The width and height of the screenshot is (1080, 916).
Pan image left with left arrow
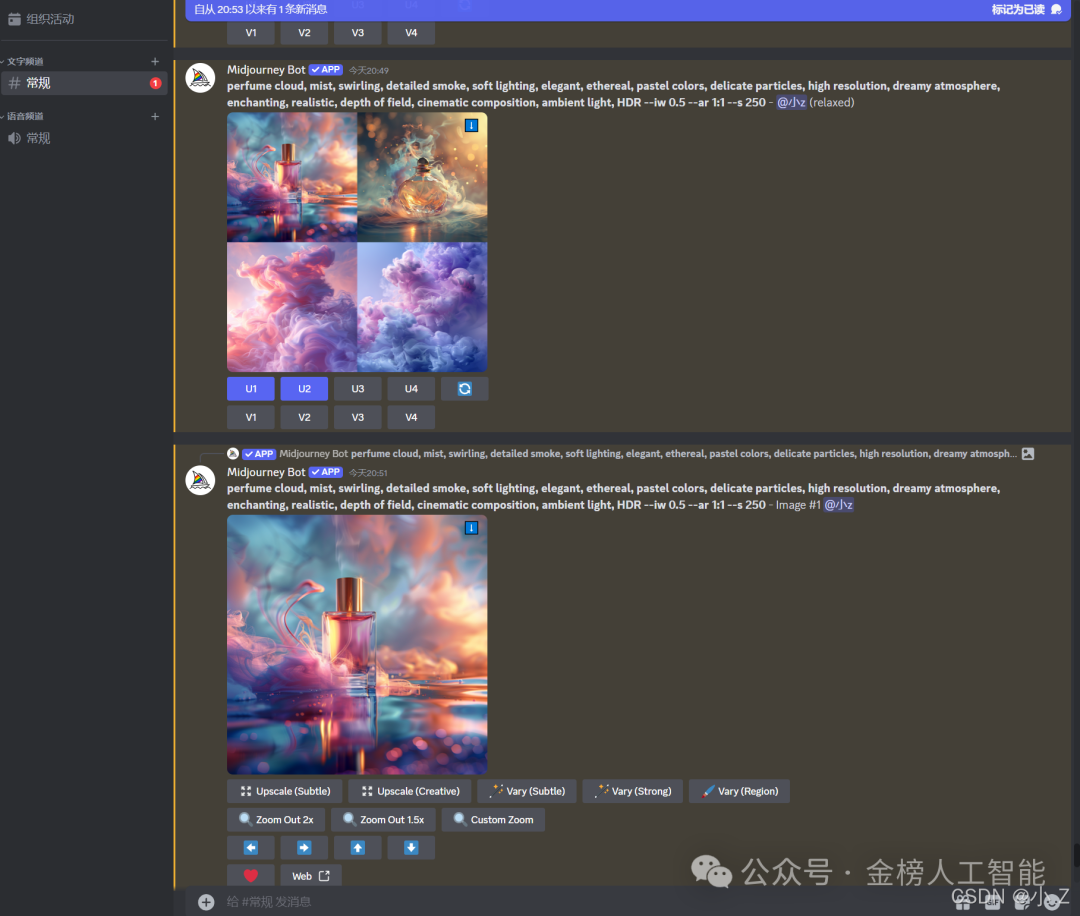[251, 848]
